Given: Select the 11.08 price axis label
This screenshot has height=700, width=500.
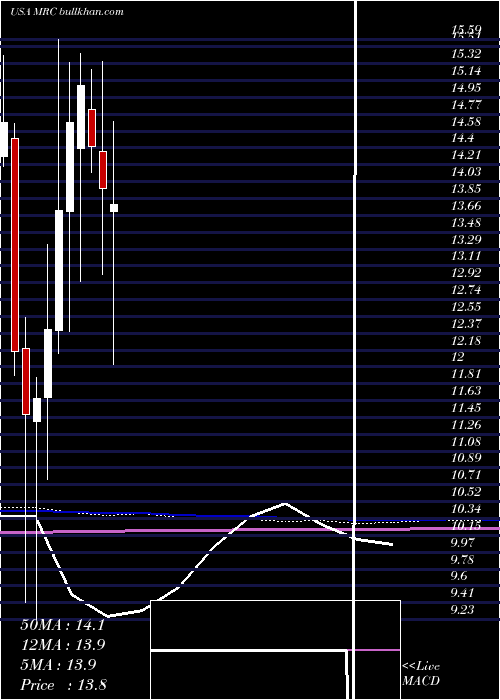Looking at the screenshot, I should (466, 442).
